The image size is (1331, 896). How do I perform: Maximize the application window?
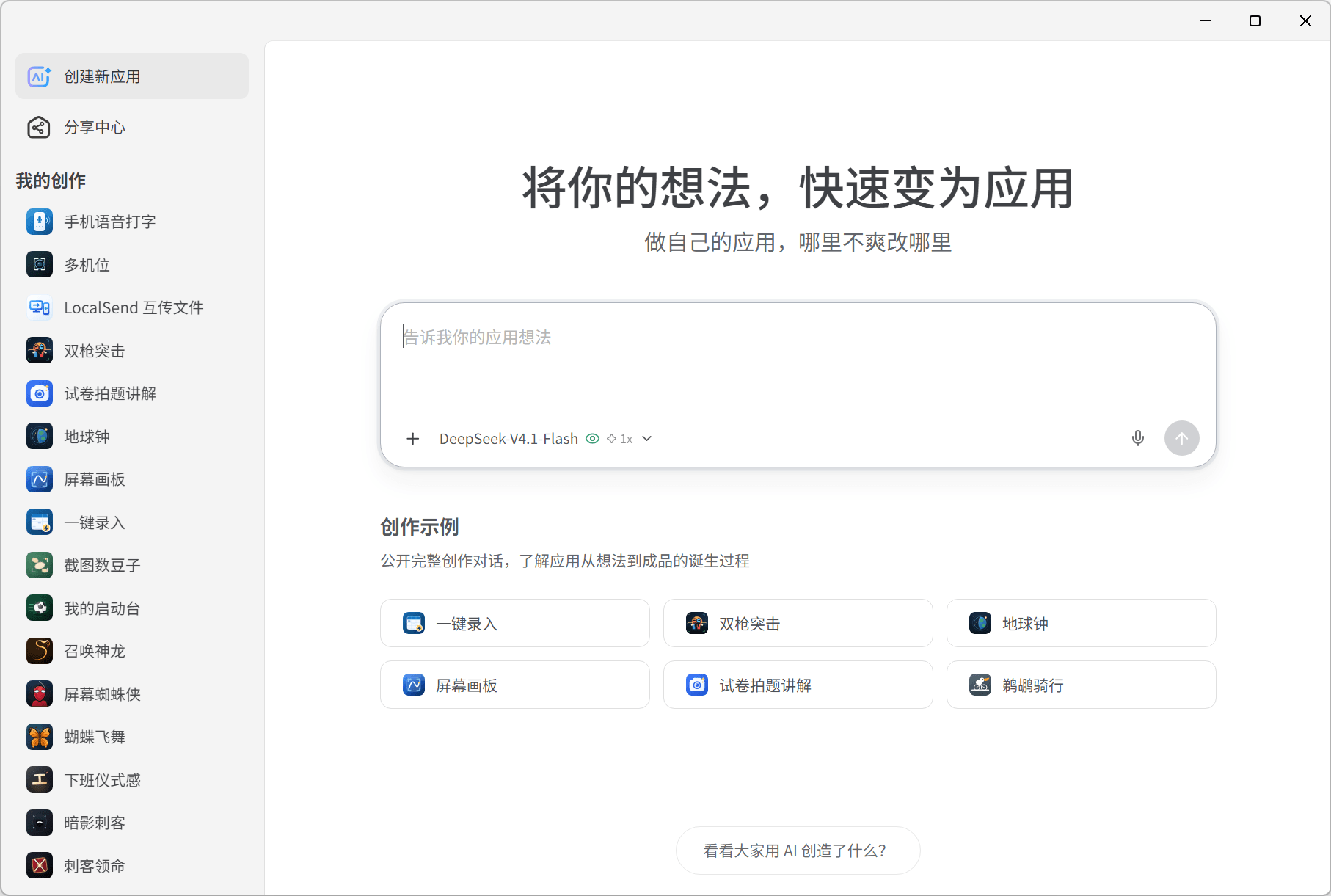pos(1255,21)
